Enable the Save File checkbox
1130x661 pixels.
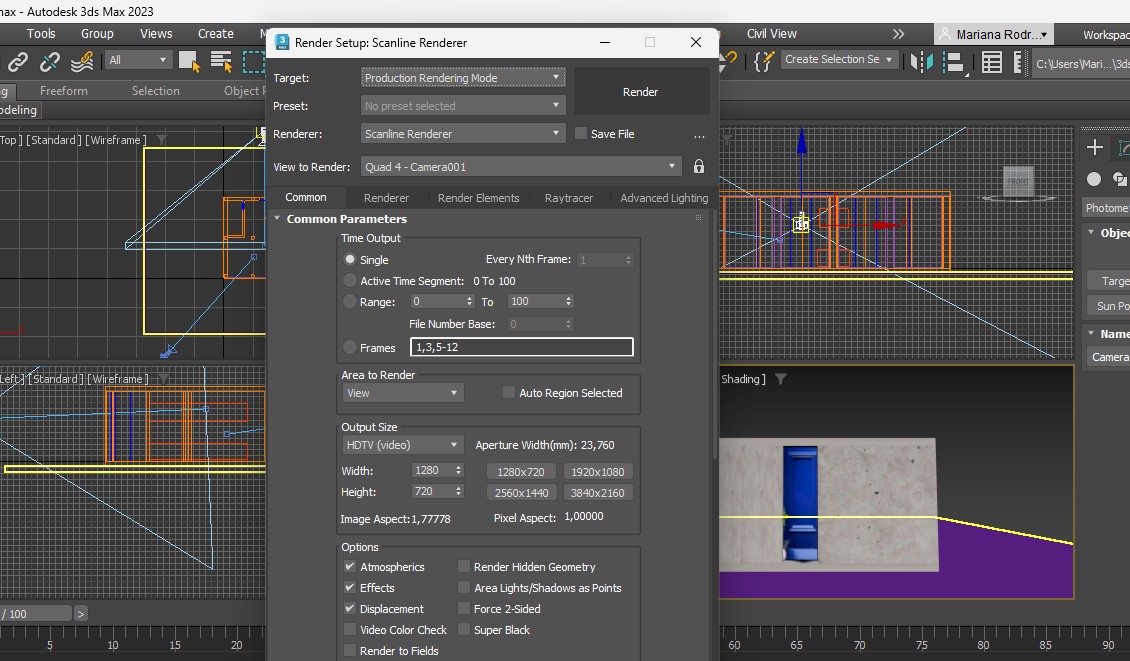click(581, 134)
